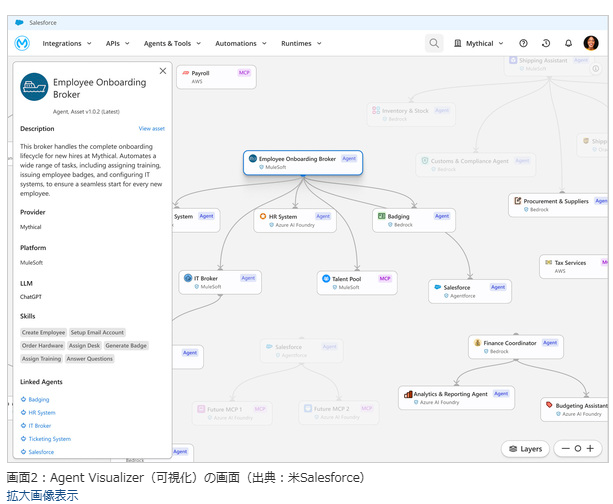Click the Inventory & Stock node icon
The height and width of the screenshot is (504, 613).
(376, 110)
